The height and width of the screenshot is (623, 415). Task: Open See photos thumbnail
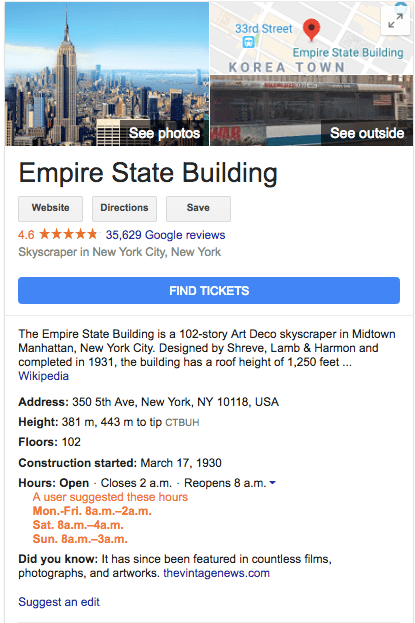click(107, 74)
